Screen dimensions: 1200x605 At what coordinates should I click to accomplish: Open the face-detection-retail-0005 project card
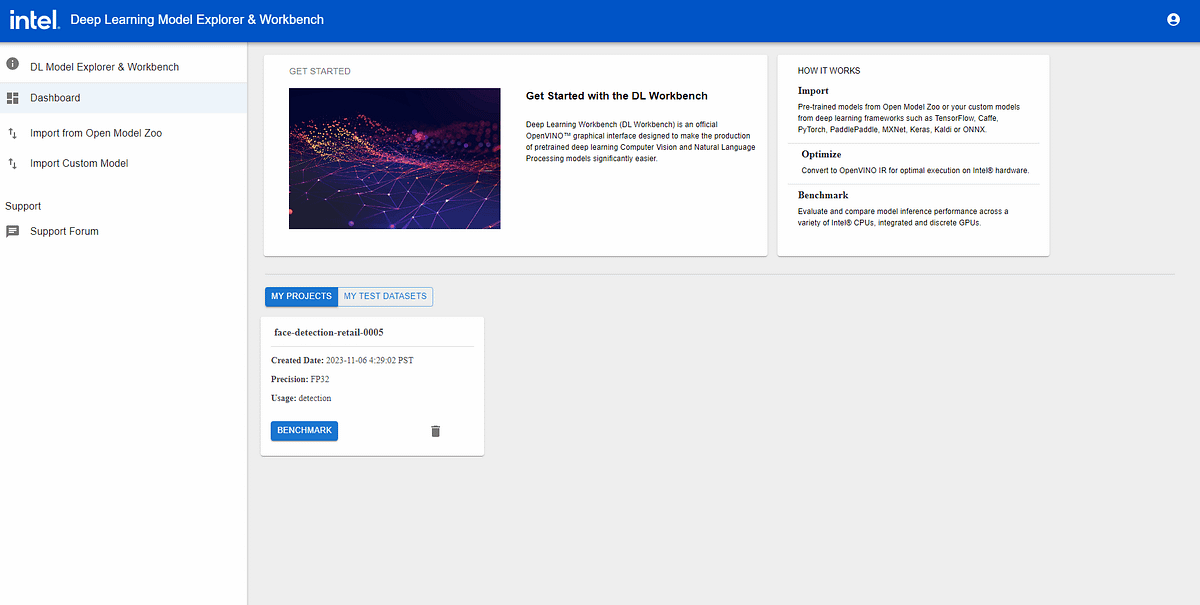pos(372,386)
